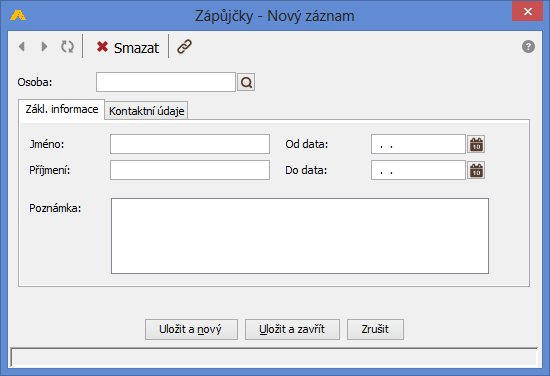Go to previous record arrow
Viewport: 550px width, 376px height.
click(x=22, y=47)
